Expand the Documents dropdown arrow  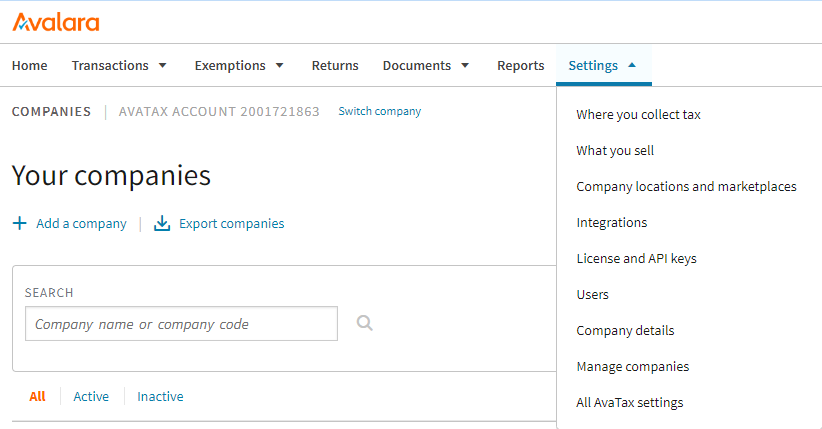tap(465, 66)
